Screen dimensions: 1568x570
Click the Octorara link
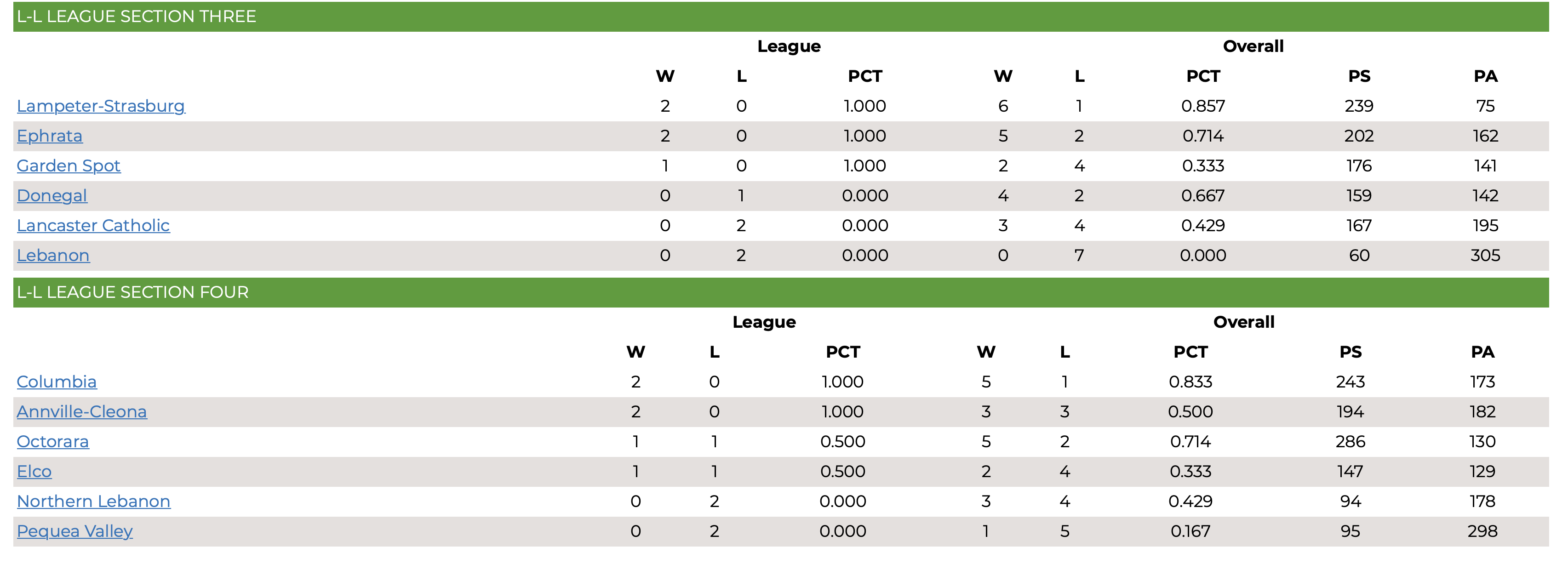tap(52, 442)
